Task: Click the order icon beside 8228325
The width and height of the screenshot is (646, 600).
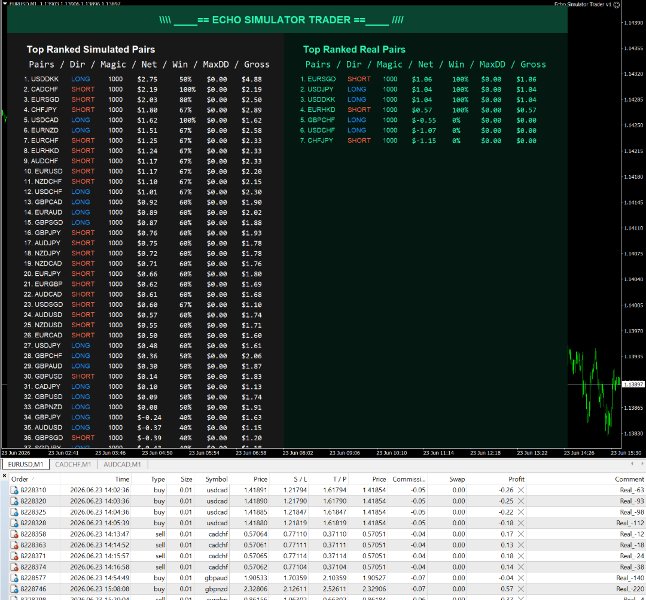Action: [x=14, y=512]
